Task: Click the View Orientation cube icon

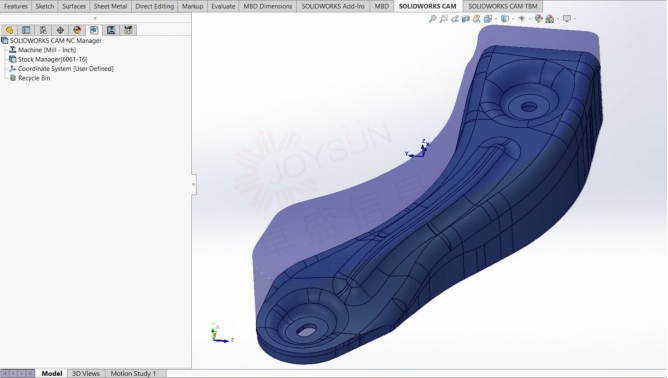Action: tap(488, 19)
